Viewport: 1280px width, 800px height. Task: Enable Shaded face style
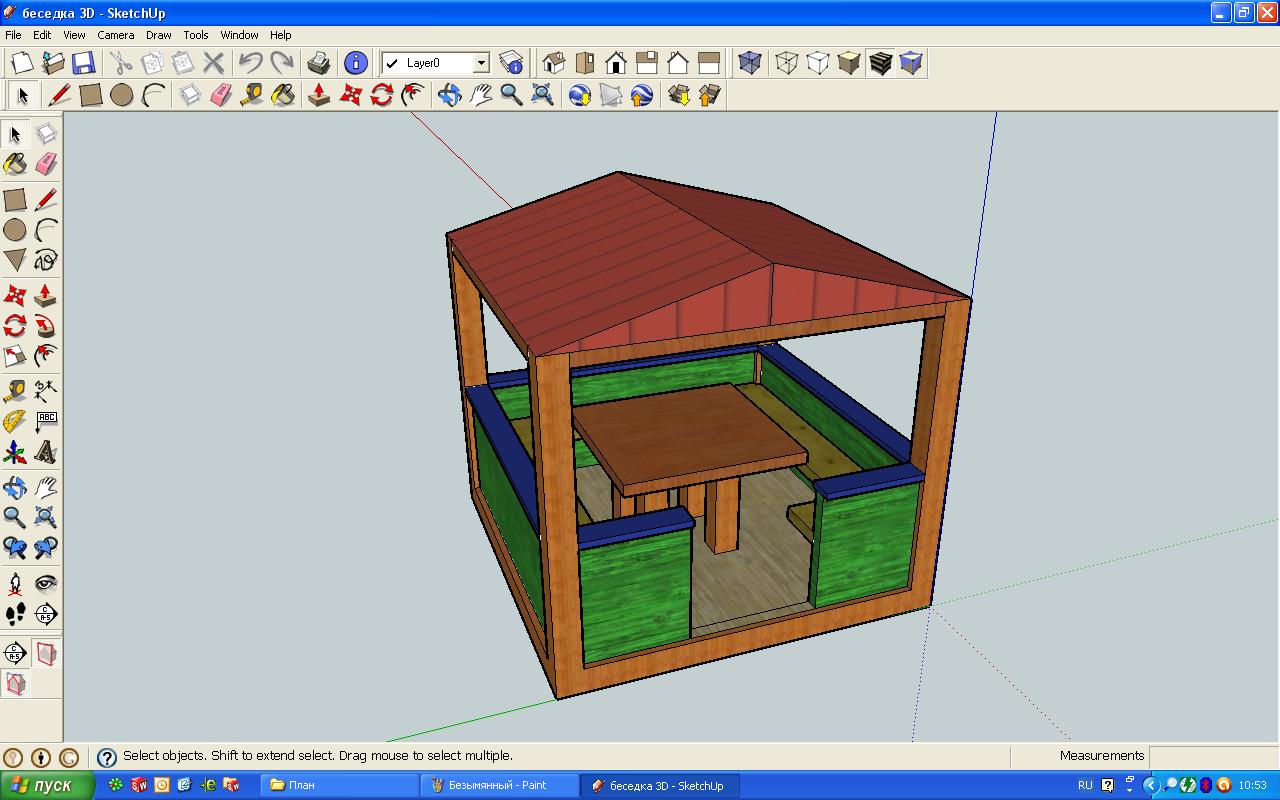(849, 63)
